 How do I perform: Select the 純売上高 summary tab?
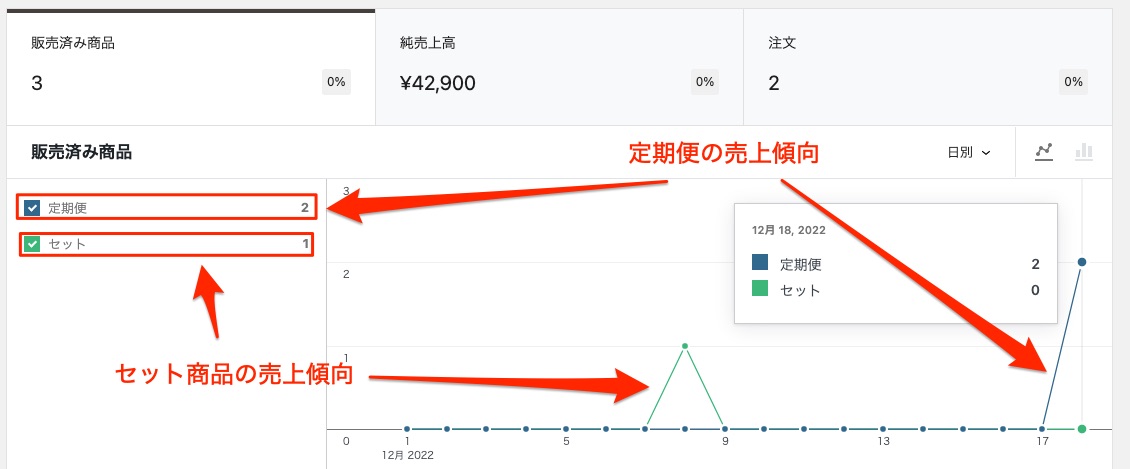558,67
